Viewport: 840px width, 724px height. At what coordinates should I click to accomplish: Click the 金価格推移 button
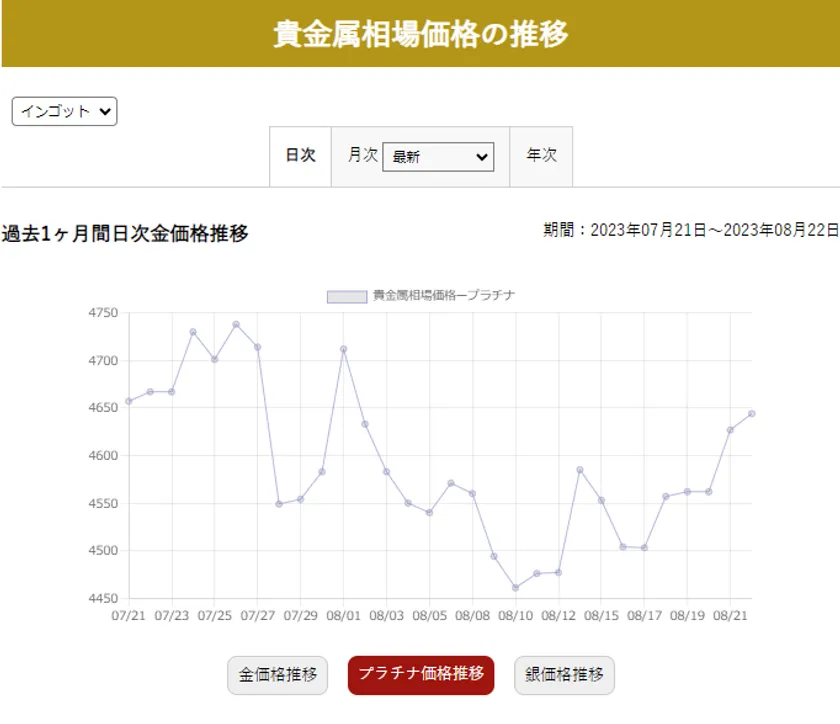coord(278,674)
